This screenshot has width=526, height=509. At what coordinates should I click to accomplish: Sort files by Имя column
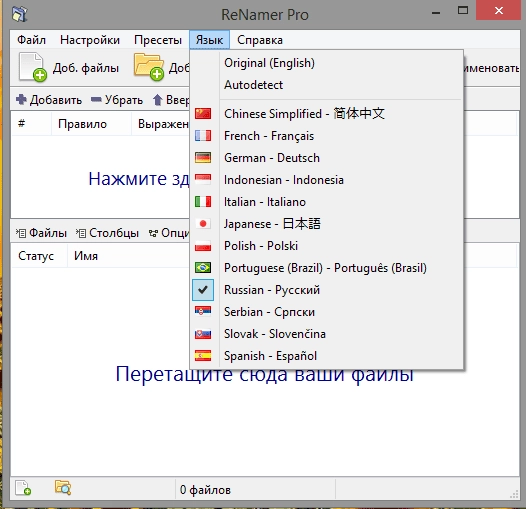pos(128,256)
